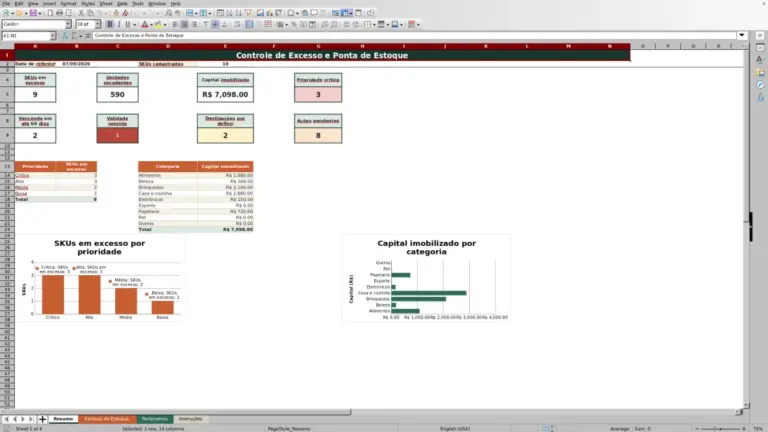Open the Background Color dropdown arrow

click(x=165, y=24)
